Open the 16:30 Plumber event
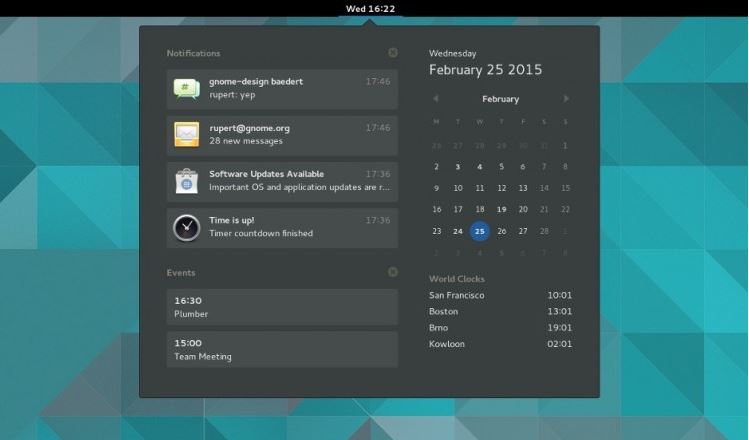The width and height of the screenshot is (749, 440). [x=282, y=307]
